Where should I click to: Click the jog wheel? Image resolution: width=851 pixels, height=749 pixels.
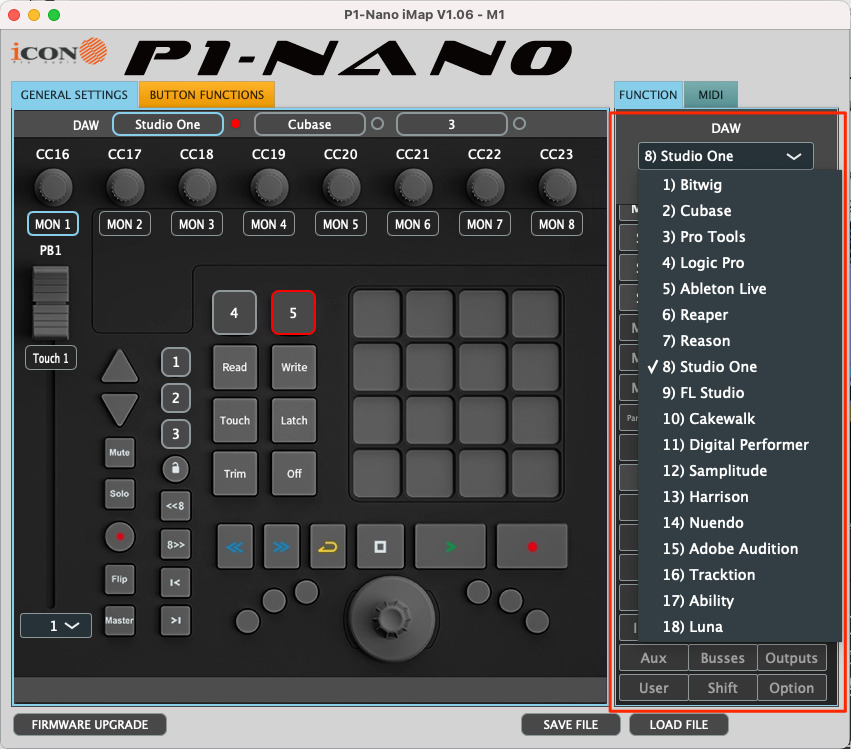(x=391, y=618)
